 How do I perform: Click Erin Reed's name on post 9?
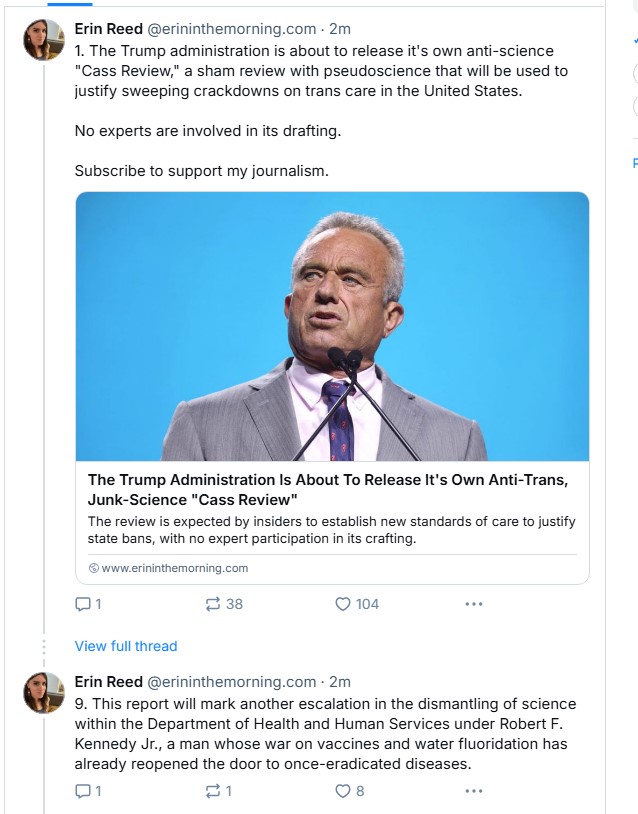109,682
